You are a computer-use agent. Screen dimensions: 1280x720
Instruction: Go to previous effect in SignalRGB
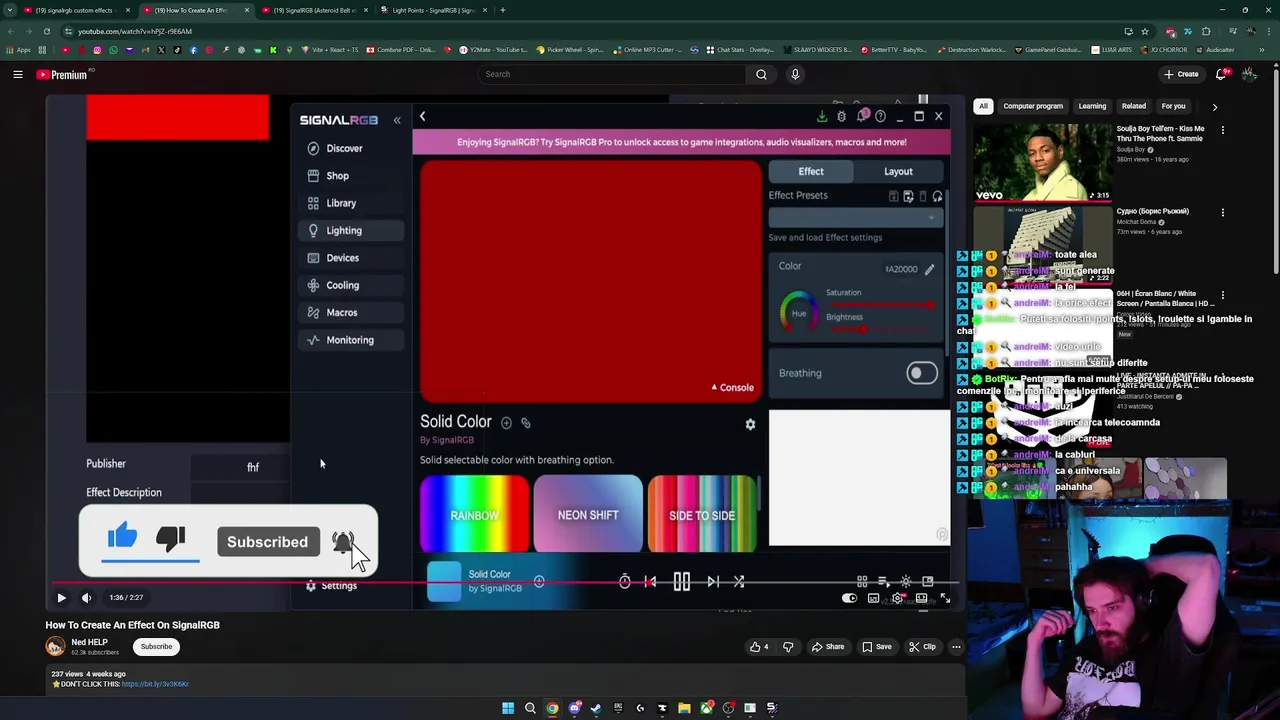[650, 581]
